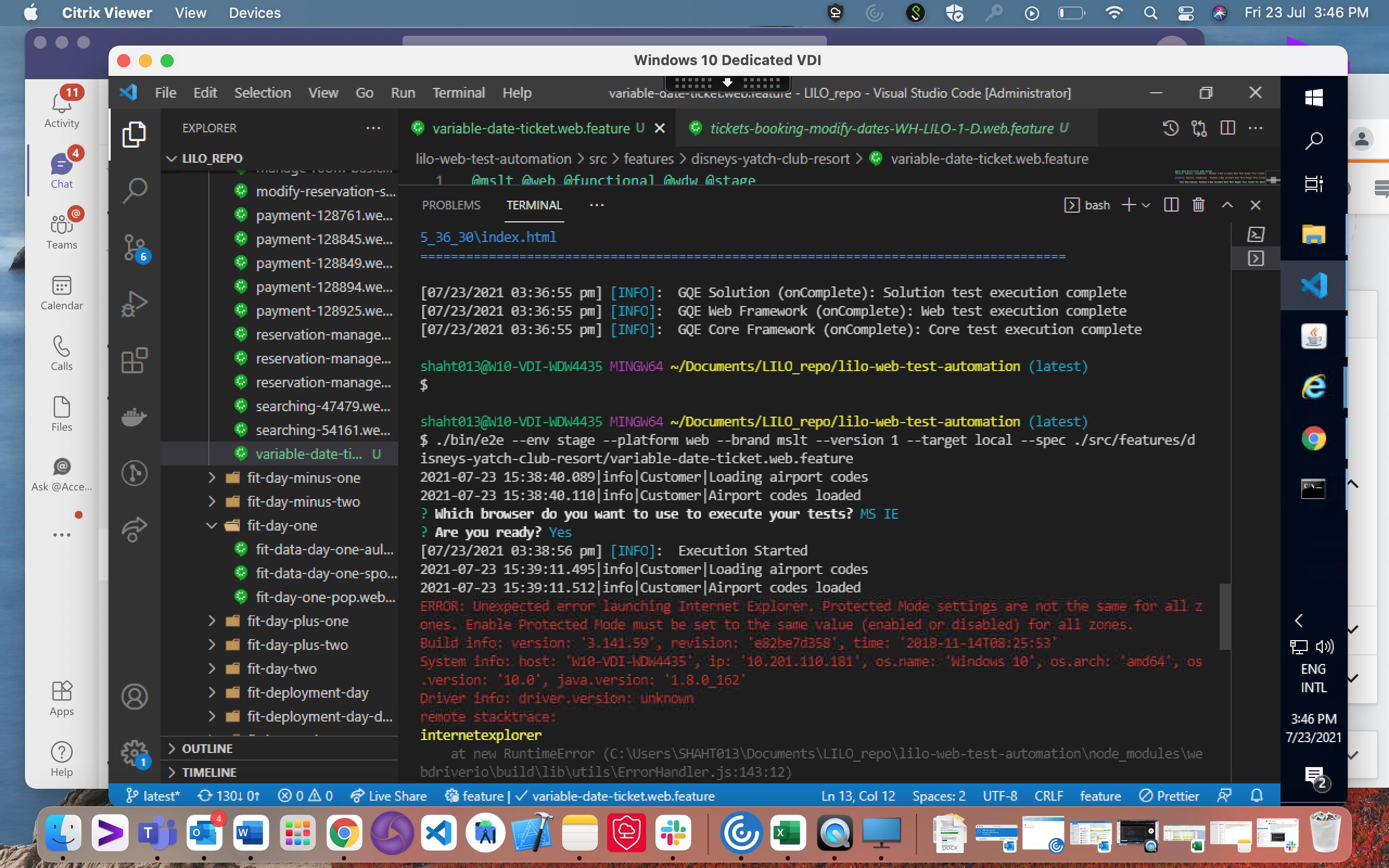This screenshot has height=868, width=1389.
Task: Open the Live Share activity bar icon
Action: 135,529
